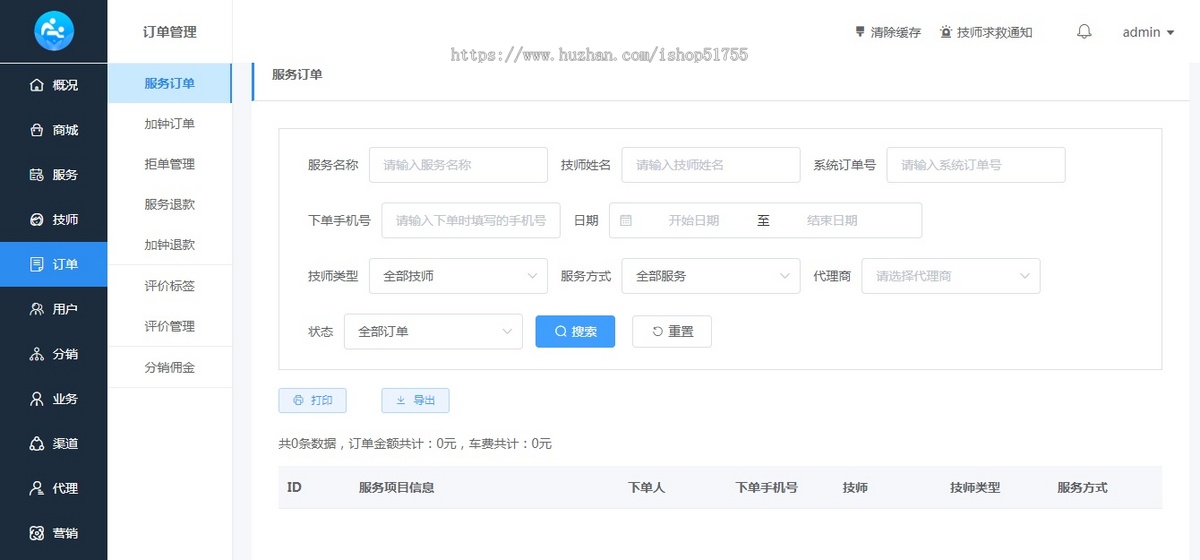This screenshot has height=560, width=1200.
Task: Click the 业务 person icon
Action: pos(37,398)
